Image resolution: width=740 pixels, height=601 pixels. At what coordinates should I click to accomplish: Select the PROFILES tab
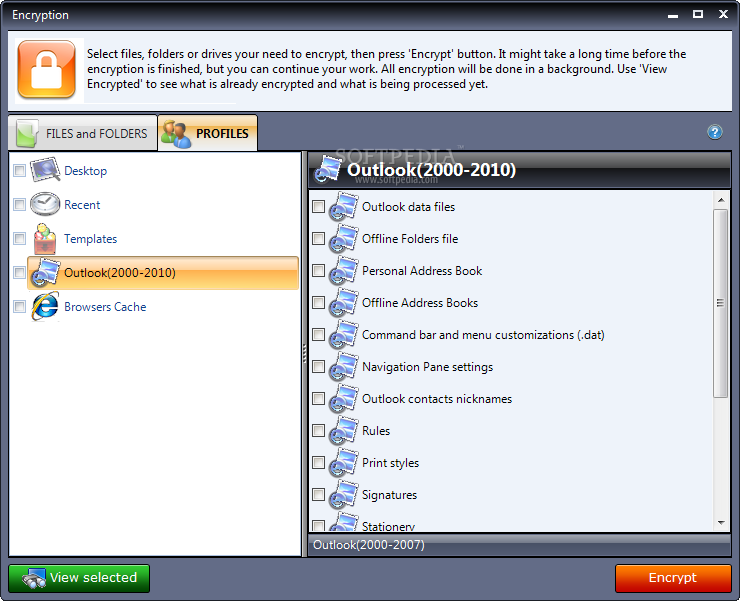[208, 133]
